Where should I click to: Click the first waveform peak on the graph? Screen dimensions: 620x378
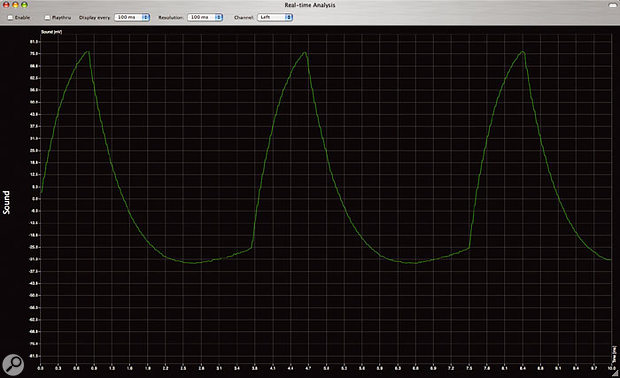[88, 52]
